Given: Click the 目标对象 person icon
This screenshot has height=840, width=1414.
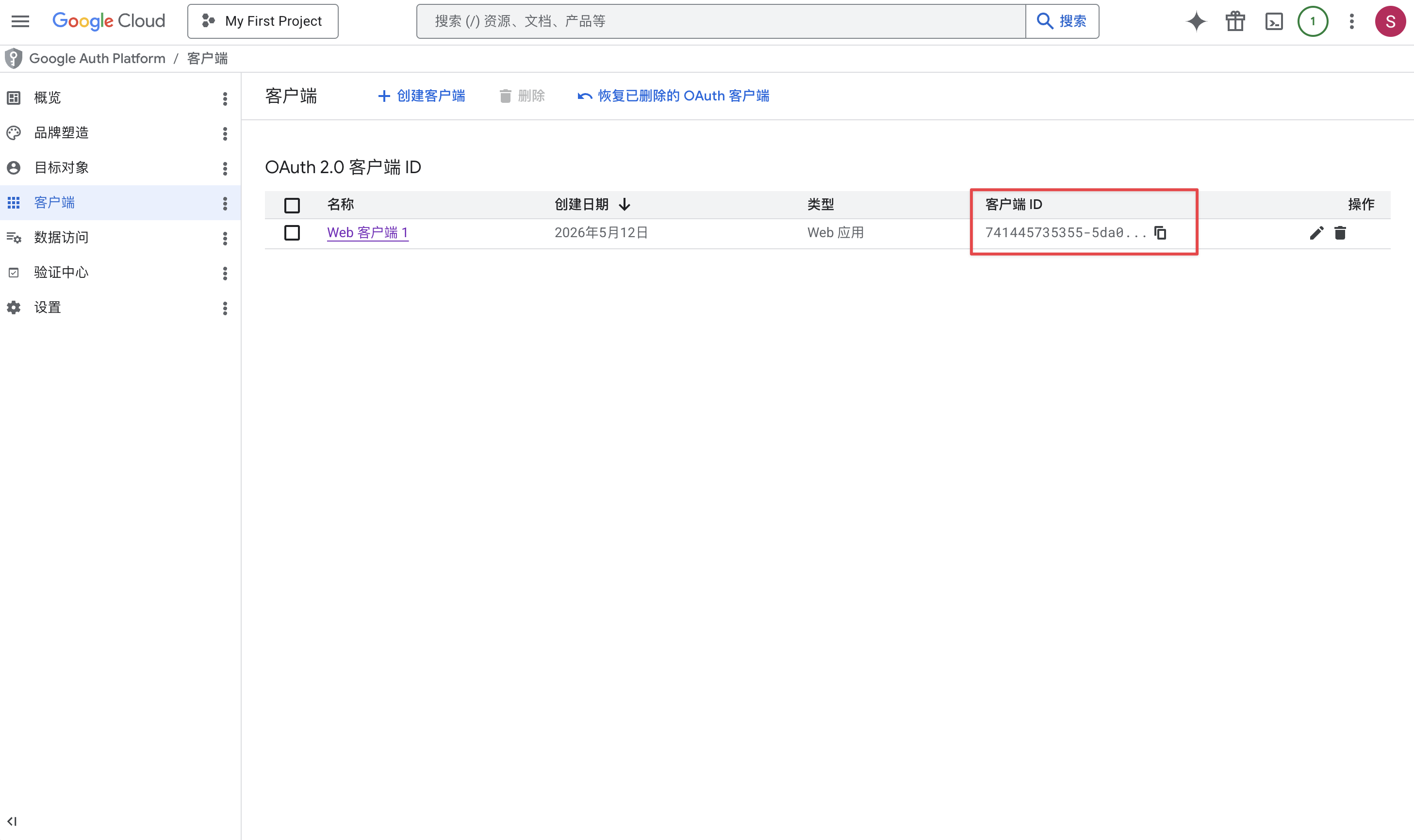Looking at the screenshot, I should pyautogui.click(x=14, y=167).
